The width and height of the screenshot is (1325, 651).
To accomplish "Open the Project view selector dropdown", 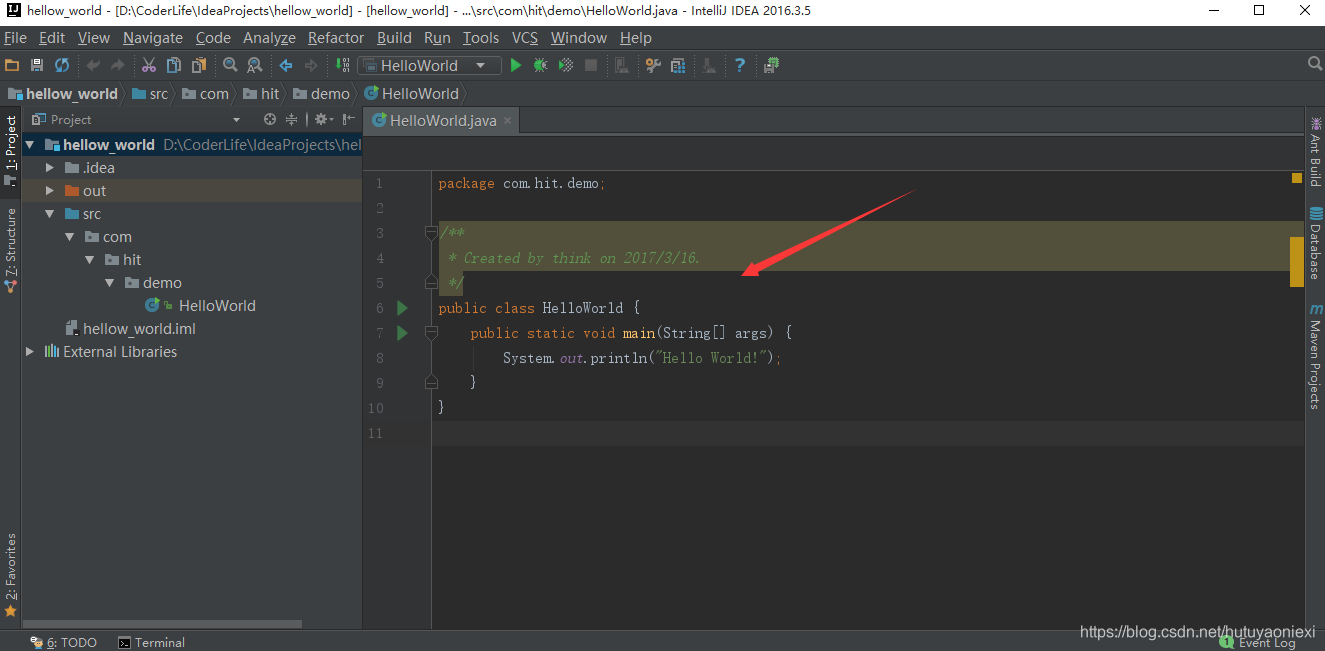I will click(x=236, y=120).
